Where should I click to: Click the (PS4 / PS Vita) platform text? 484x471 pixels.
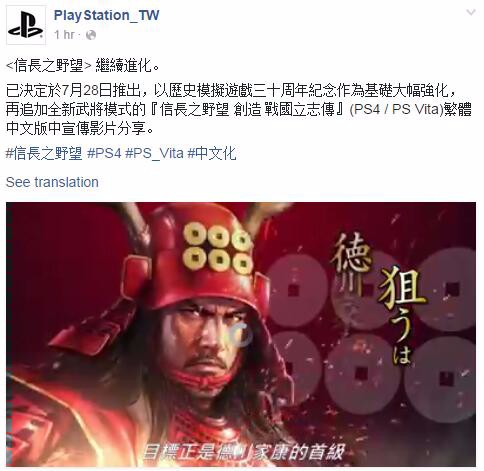pyautogui.click(x=396, y=109)
